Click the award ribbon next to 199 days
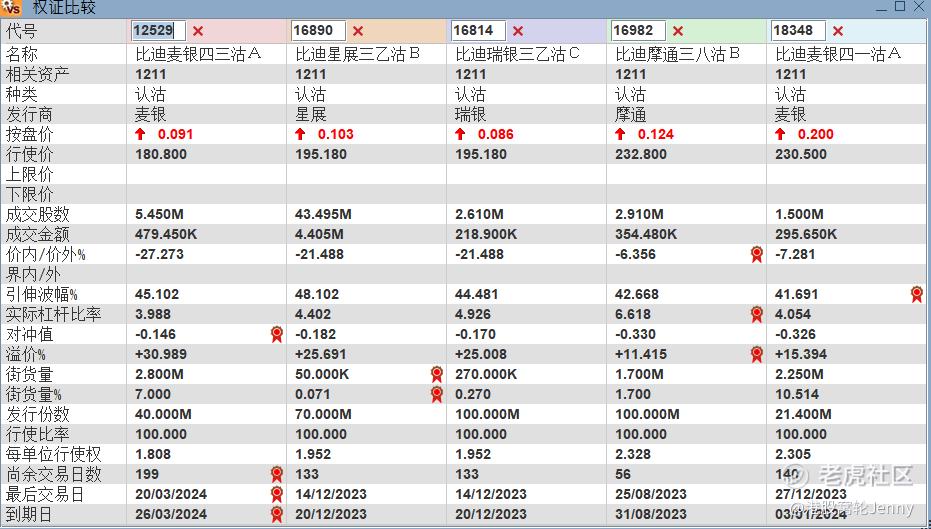Image resolution: width=931 pixels, height=529 pixels. pyautogui.click(x=277, y=474)
